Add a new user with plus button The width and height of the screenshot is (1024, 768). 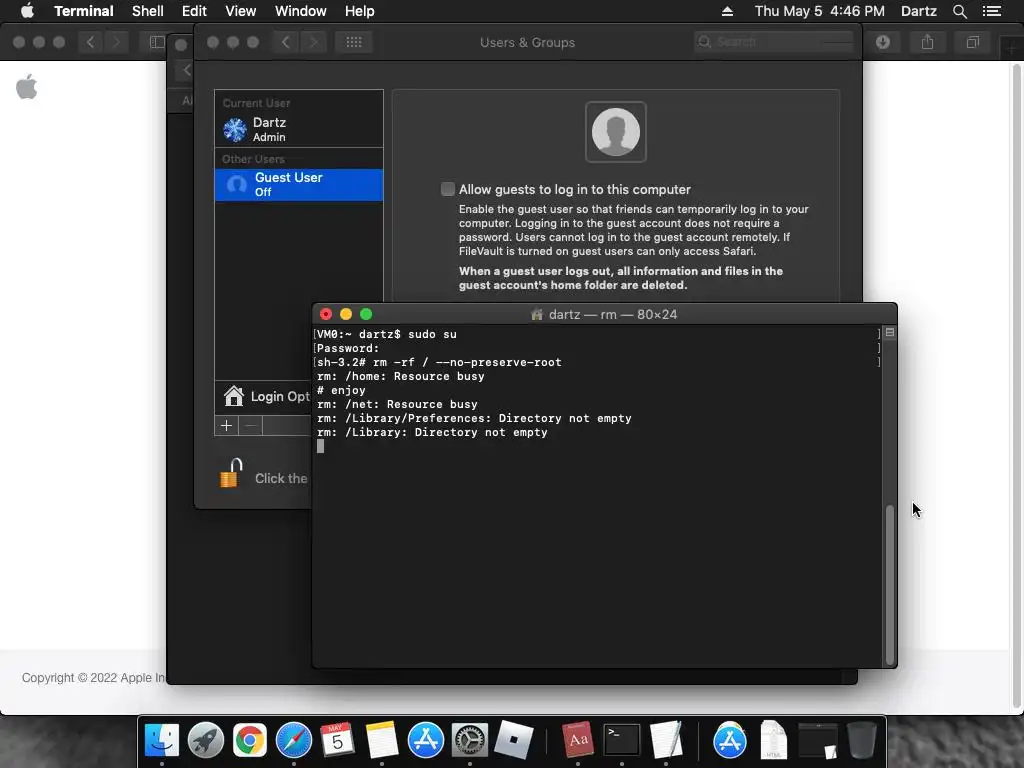point(227,426)
